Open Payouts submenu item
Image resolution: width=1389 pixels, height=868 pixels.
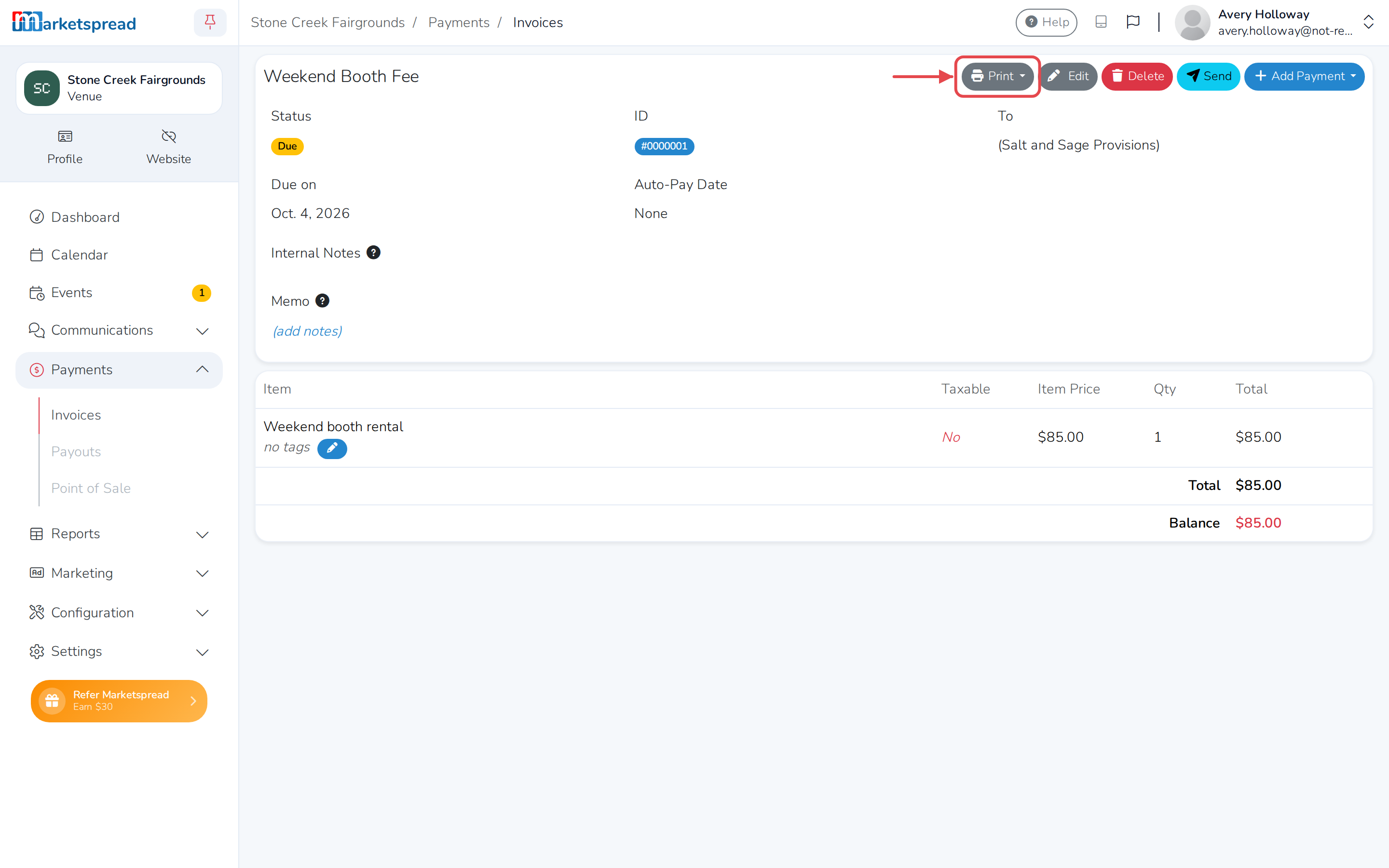point(76,452)
